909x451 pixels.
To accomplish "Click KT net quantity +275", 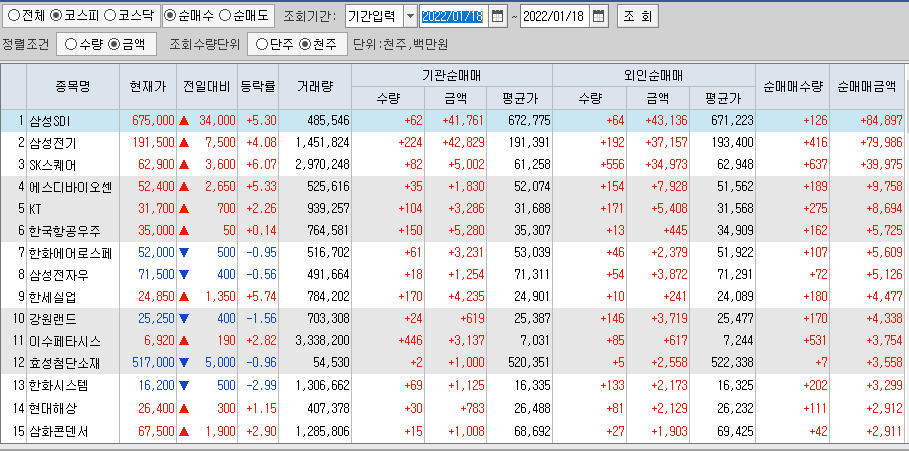I will [815, 209].
